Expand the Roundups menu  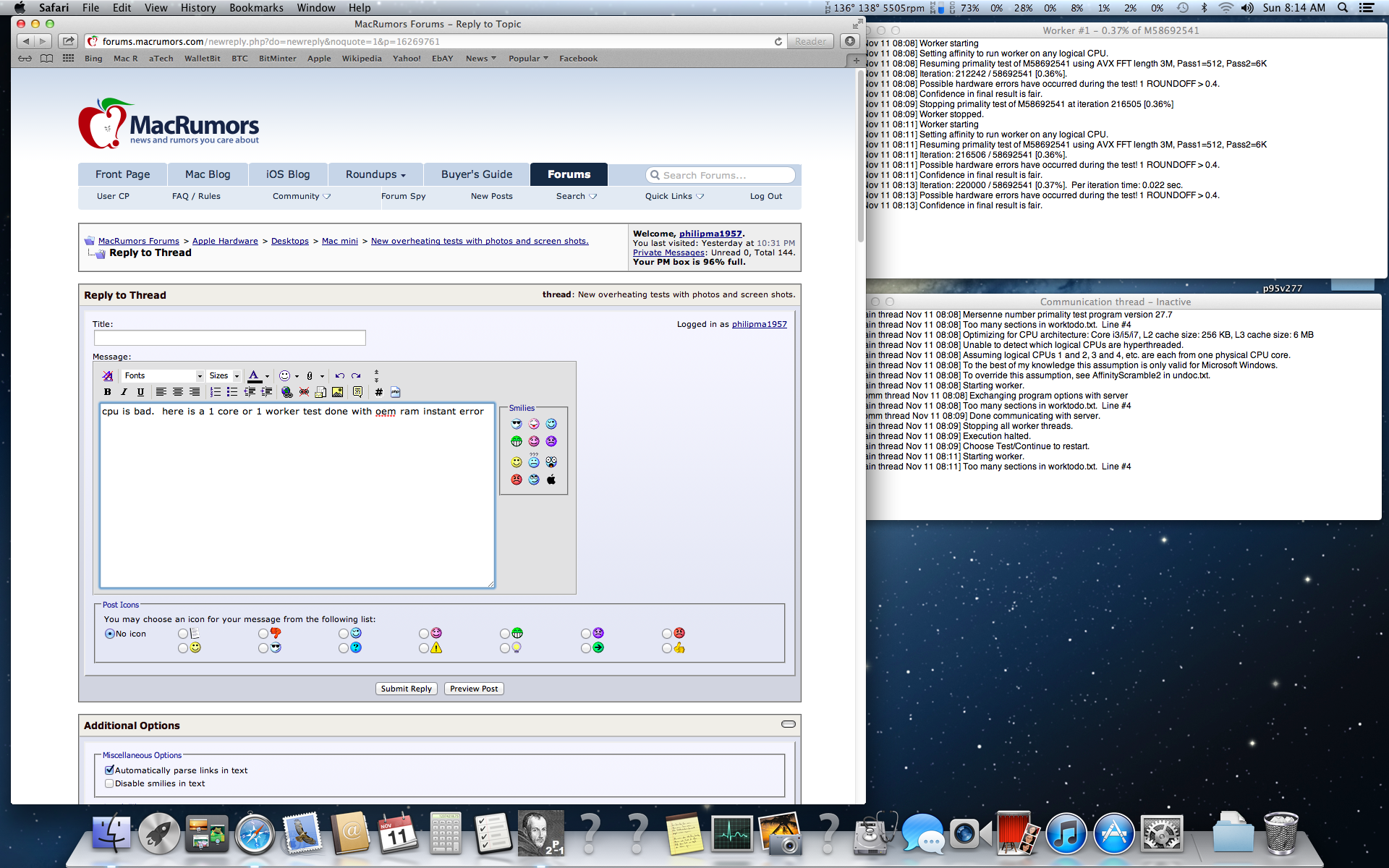point(375,174)
